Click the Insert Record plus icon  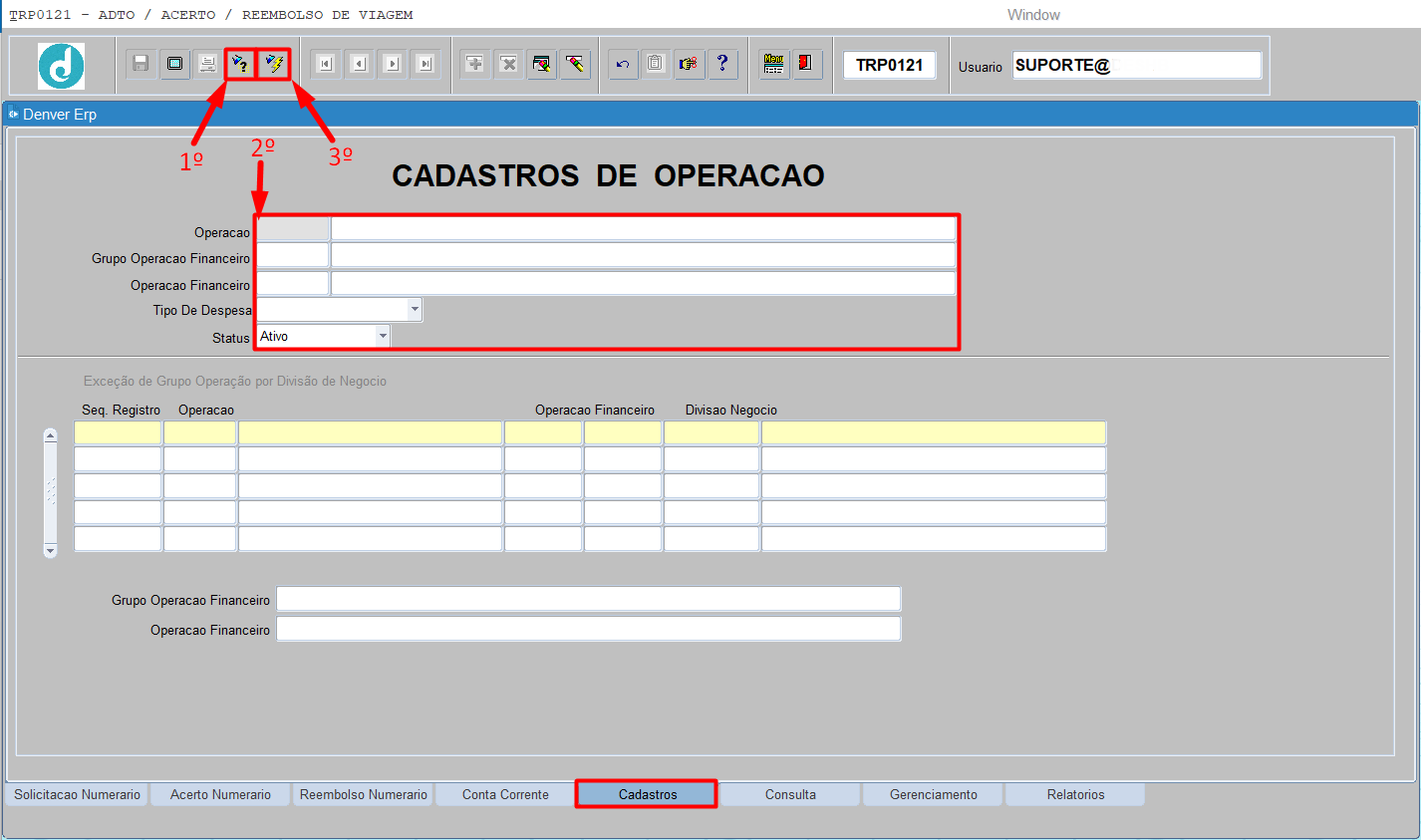pyautogui.click(x=475, y=64)
